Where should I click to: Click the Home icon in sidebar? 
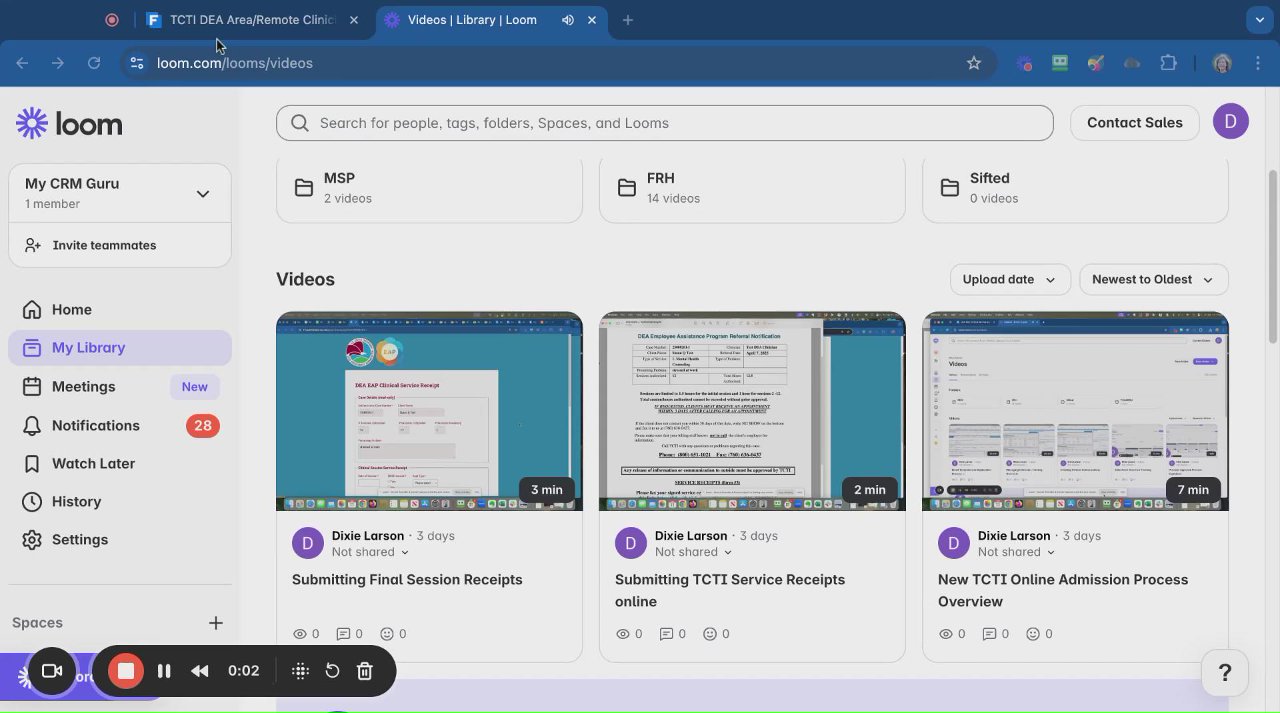32,309
